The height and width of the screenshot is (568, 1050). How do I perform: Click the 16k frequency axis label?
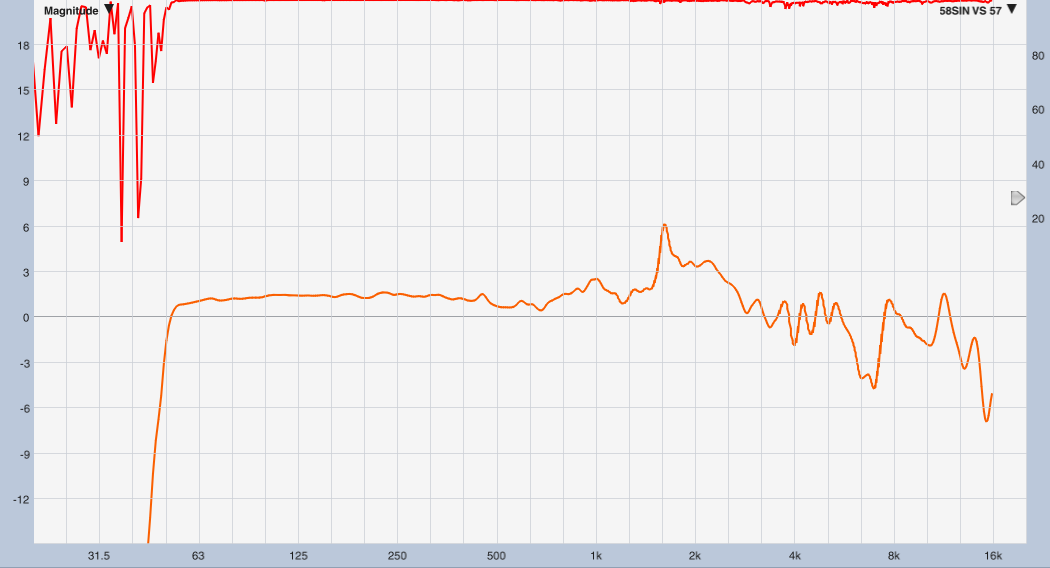pos(993,556)
